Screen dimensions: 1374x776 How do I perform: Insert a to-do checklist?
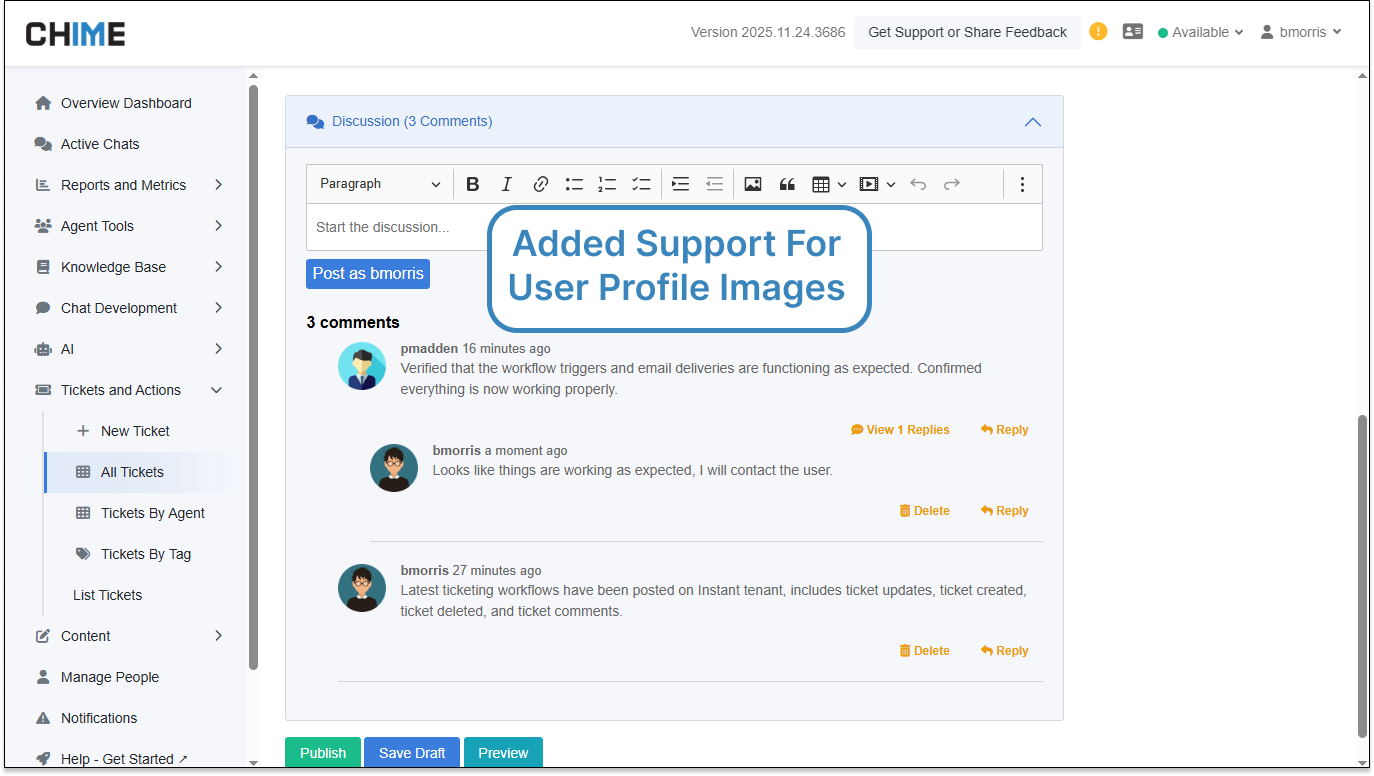tap(641, 184)
